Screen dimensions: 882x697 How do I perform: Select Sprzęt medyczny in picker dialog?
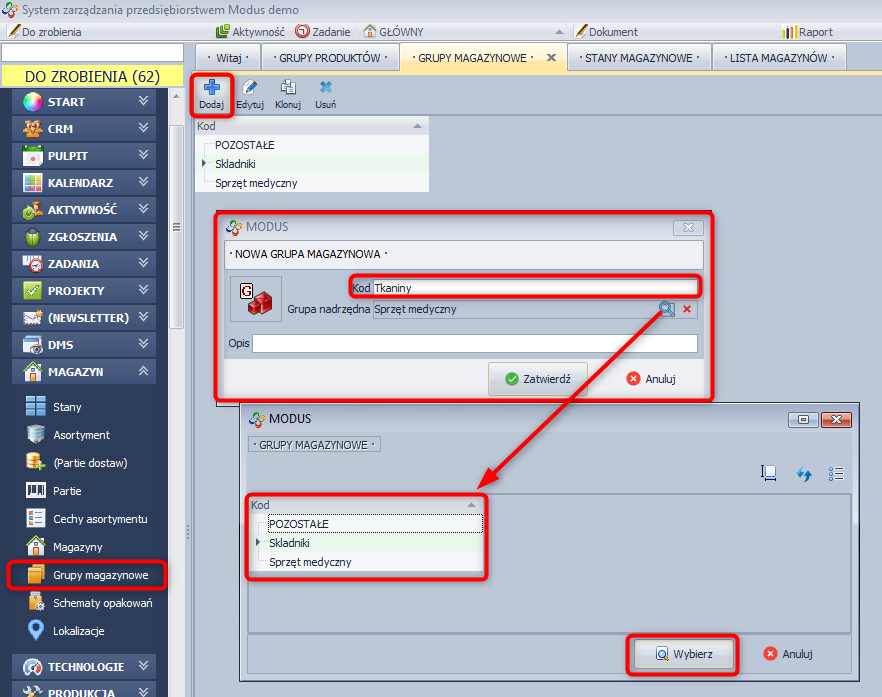pos(310,562)
